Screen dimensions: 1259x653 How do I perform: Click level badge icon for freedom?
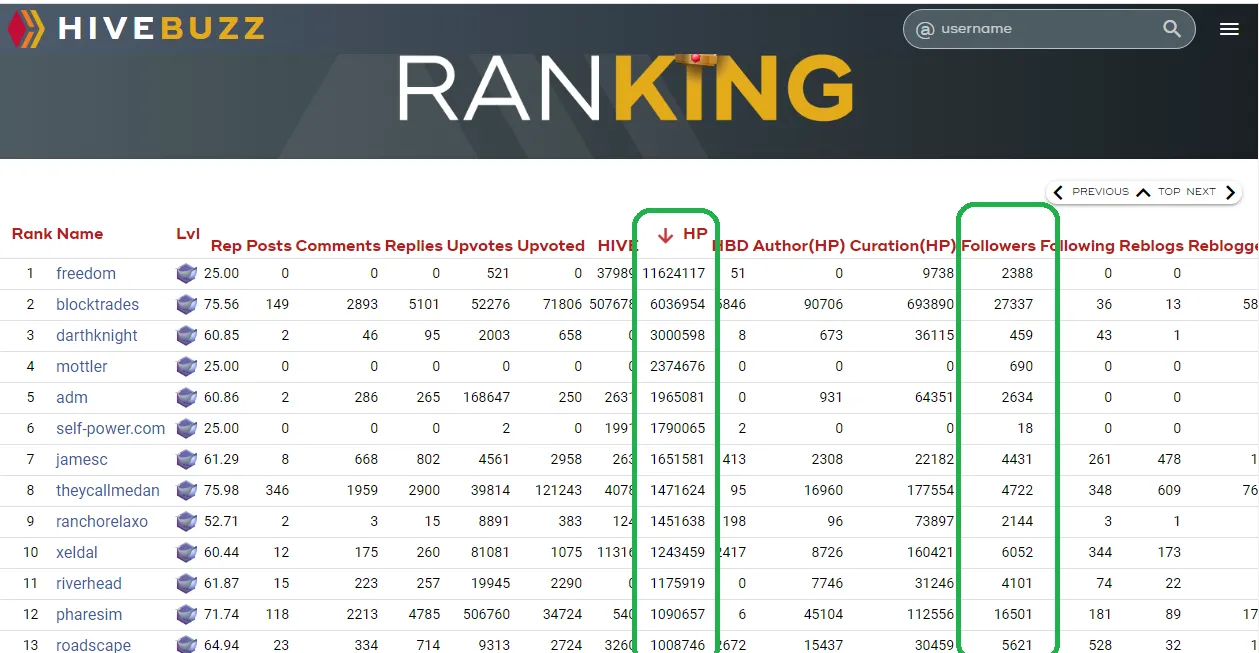coord(186,273)
